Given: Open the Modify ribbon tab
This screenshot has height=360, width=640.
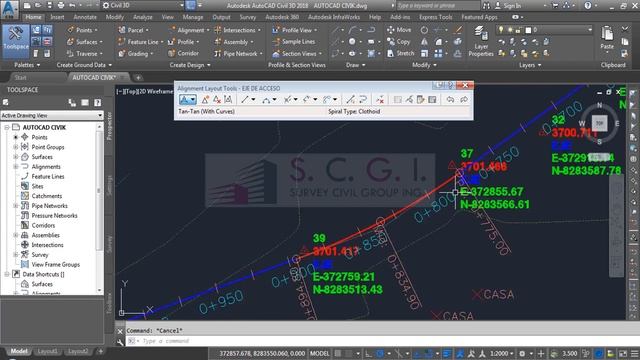Looking at the screenshot, I should click(x=114, y=17).
